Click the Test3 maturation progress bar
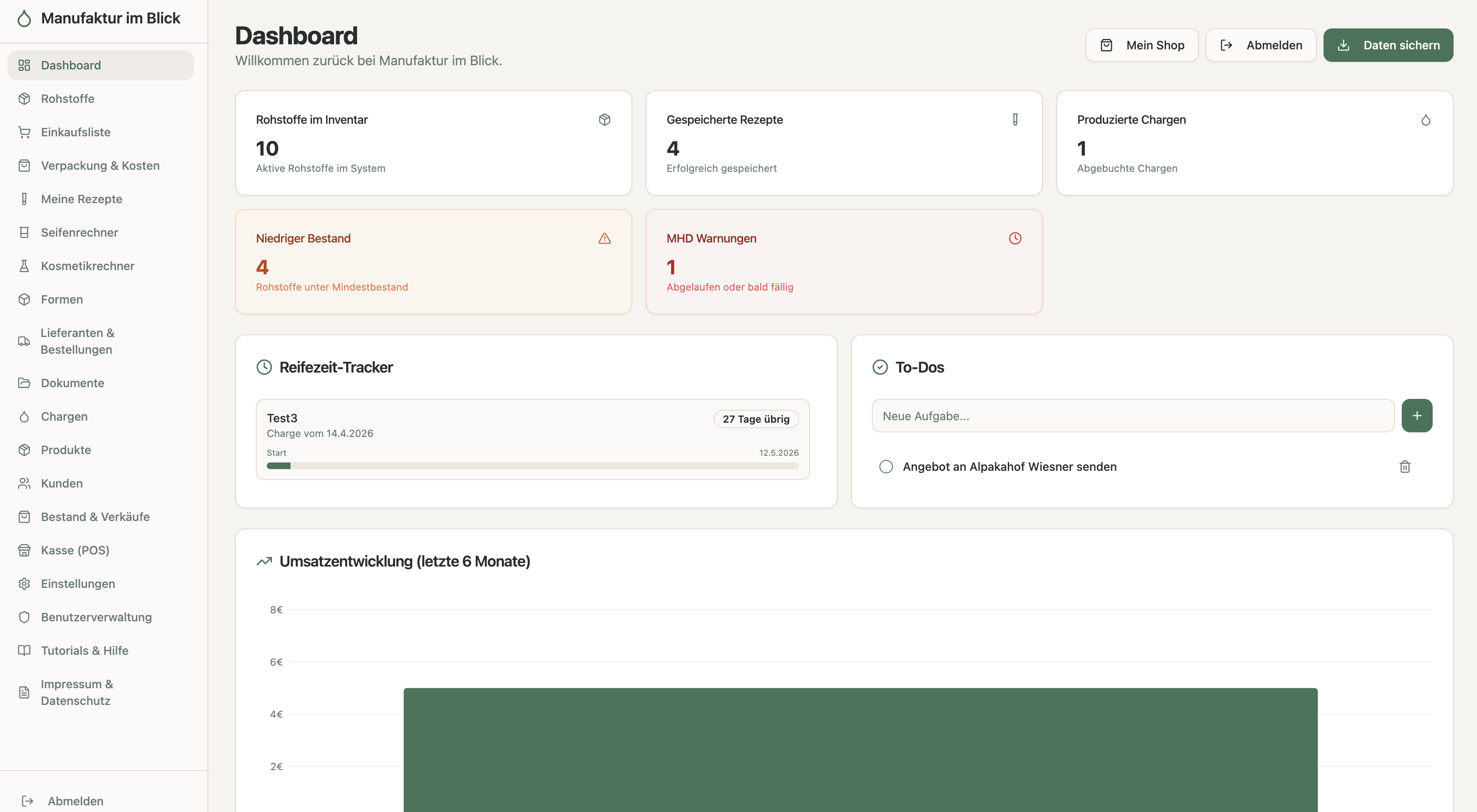The height and width of the screenshot is (812, 1477). tap(533, 466)
